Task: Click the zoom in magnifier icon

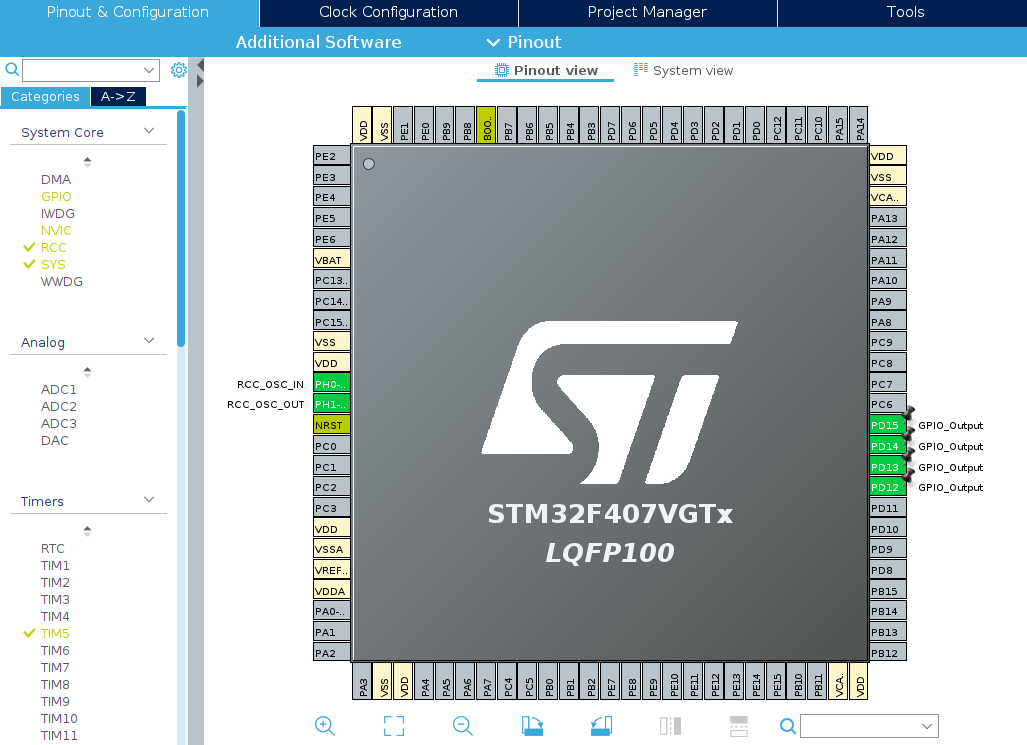Action: point(325,726)
